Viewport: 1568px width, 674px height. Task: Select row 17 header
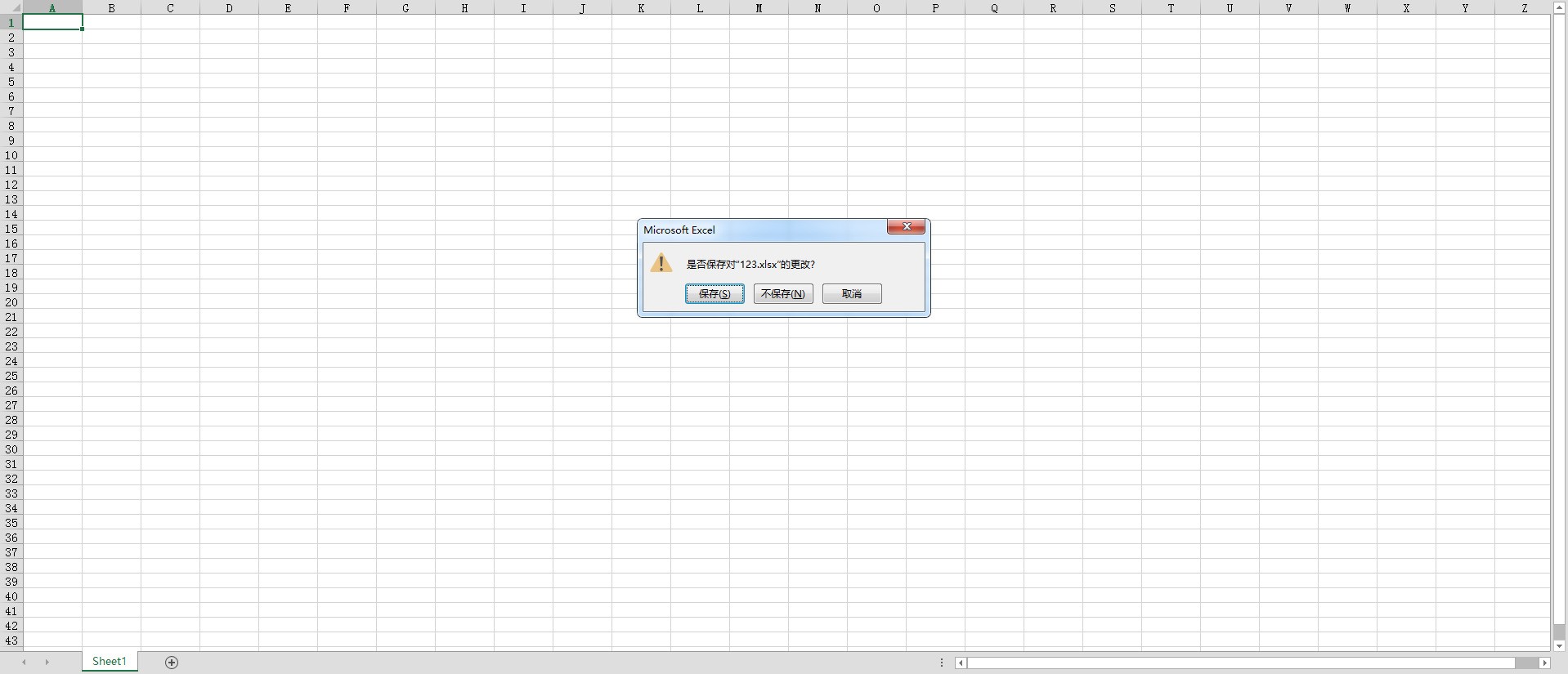11,258
